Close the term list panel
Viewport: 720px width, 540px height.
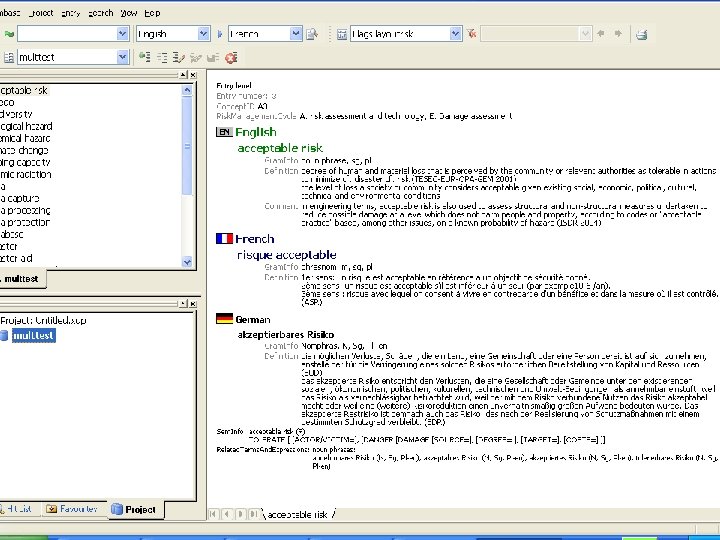(x=193, y=74)
